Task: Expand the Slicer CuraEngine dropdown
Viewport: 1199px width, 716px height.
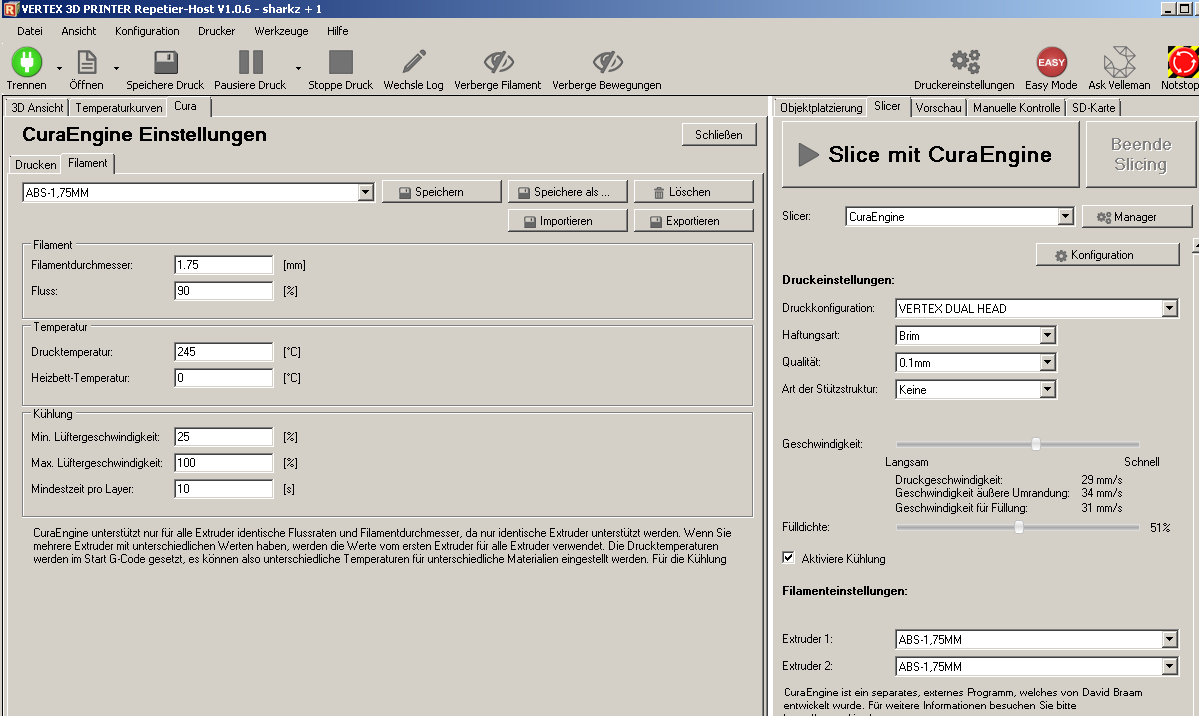Action: tap(1066, 216)
